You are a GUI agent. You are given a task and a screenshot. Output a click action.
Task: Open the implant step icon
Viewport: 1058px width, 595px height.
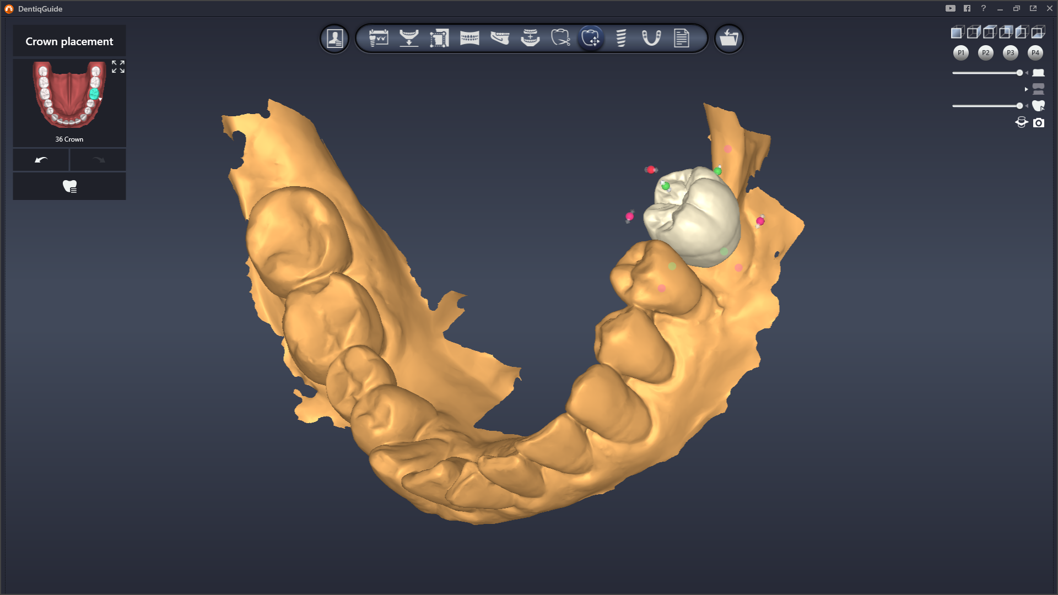(x=621, y=39)
